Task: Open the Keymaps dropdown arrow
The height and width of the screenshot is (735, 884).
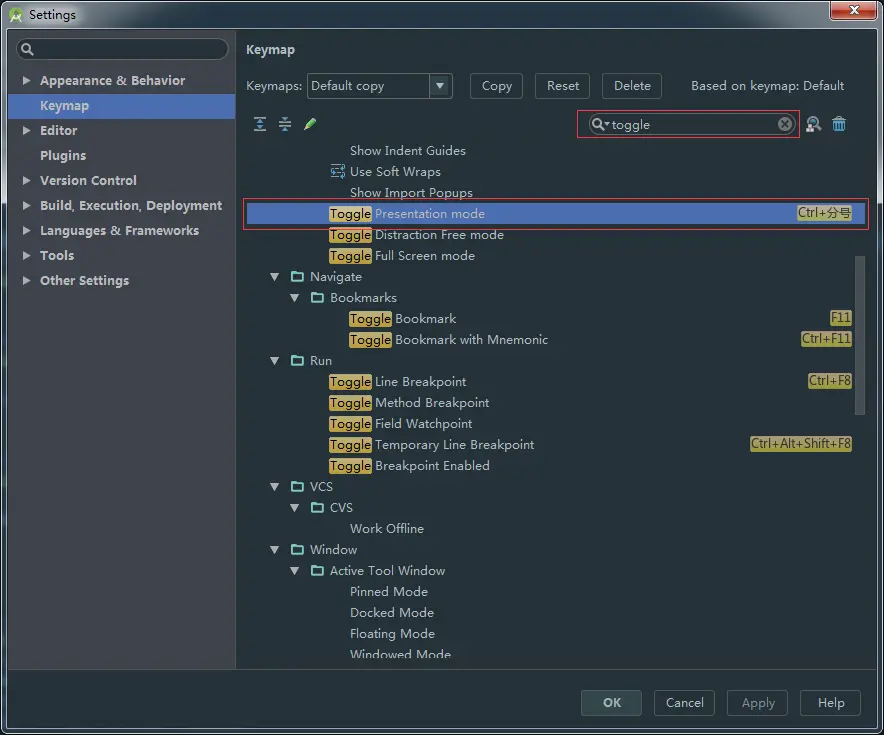Action: tap(440, 86)
